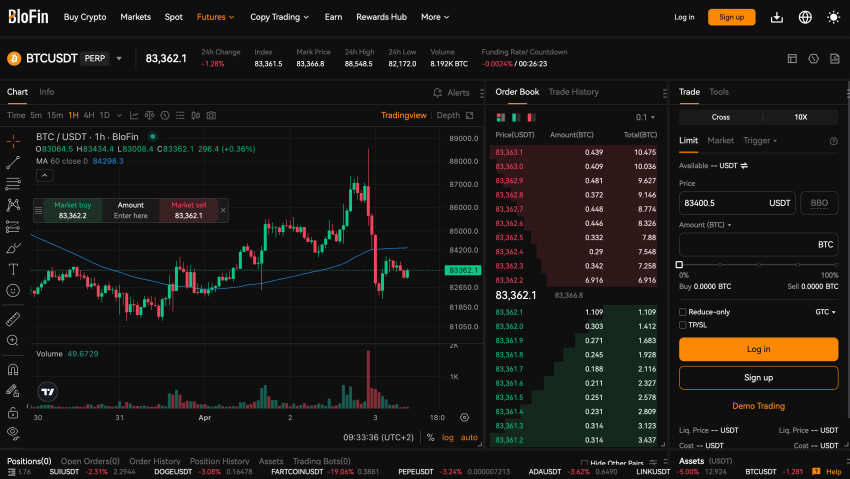Viewport: 850px width, 479px height.
Task: Select the ruler measure tool
Action: (x=13, y=319)
